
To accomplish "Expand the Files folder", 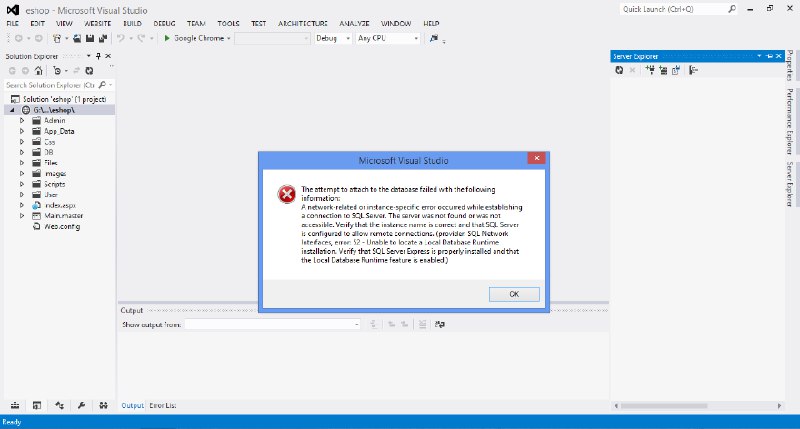I will (22, 163).
